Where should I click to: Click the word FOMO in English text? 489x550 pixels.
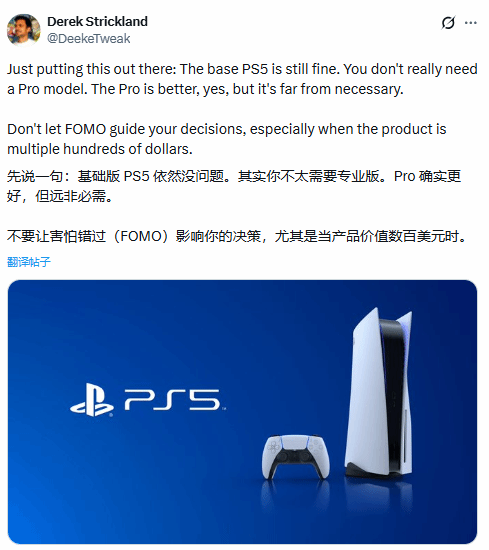coord(86,129)
